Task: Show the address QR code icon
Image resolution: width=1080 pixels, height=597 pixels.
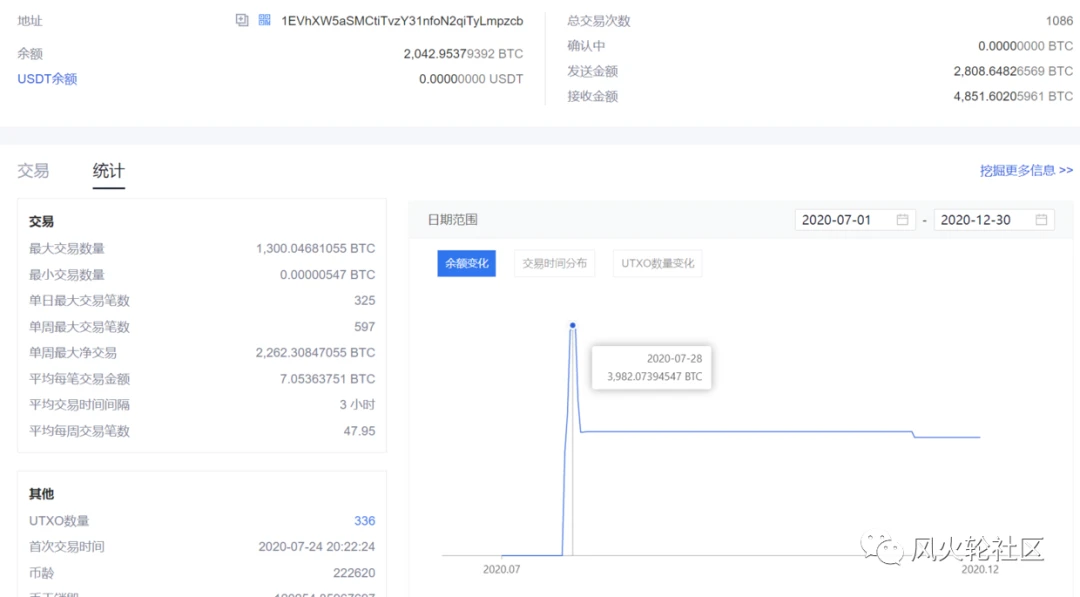Action: 264,20
